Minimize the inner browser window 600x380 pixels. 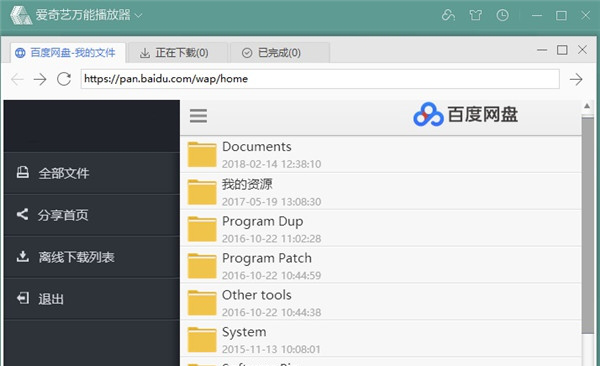click(542, 50)
